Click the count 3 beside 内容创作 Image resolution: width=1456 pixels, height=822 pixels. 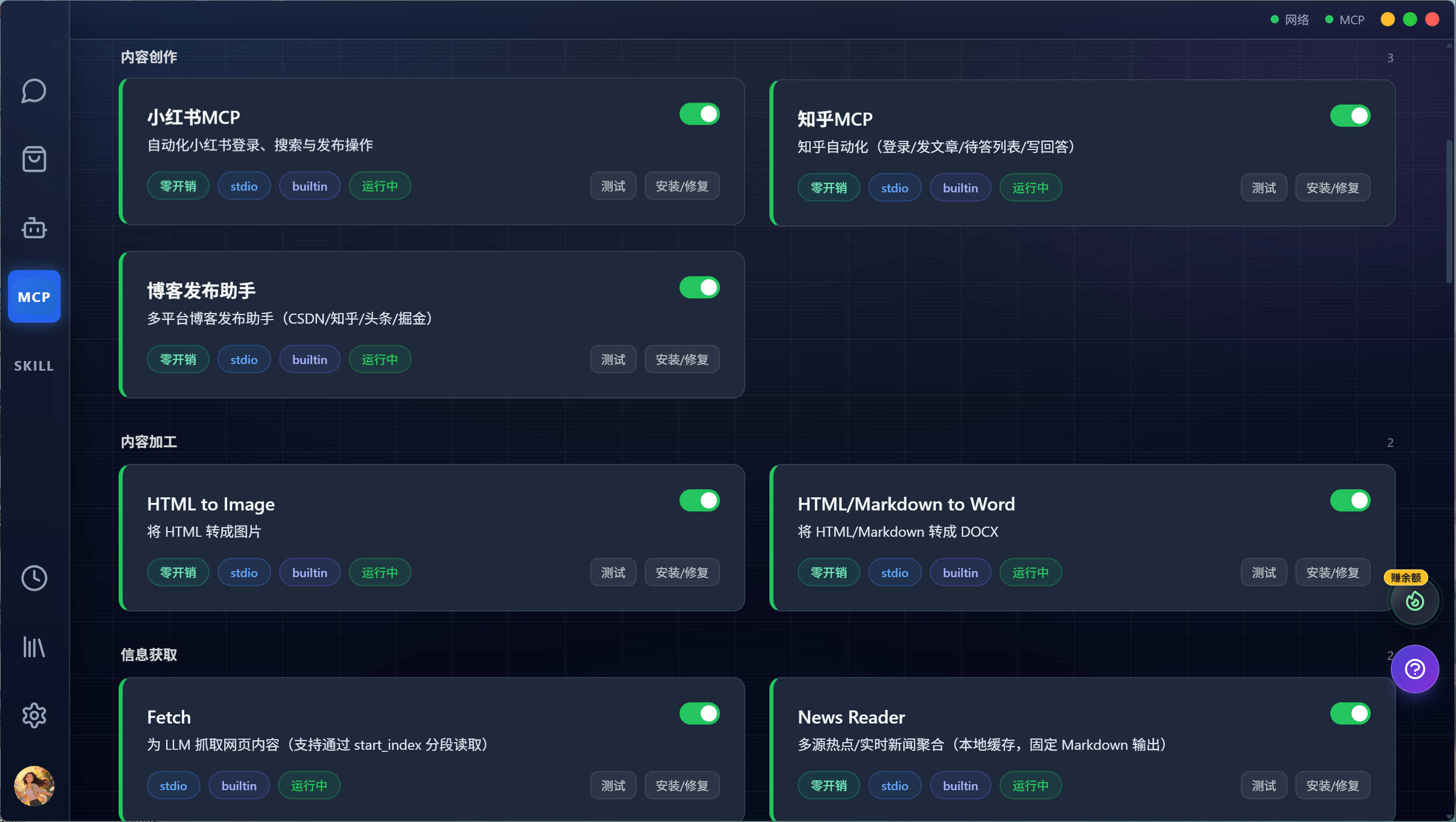pos(1390,58)
